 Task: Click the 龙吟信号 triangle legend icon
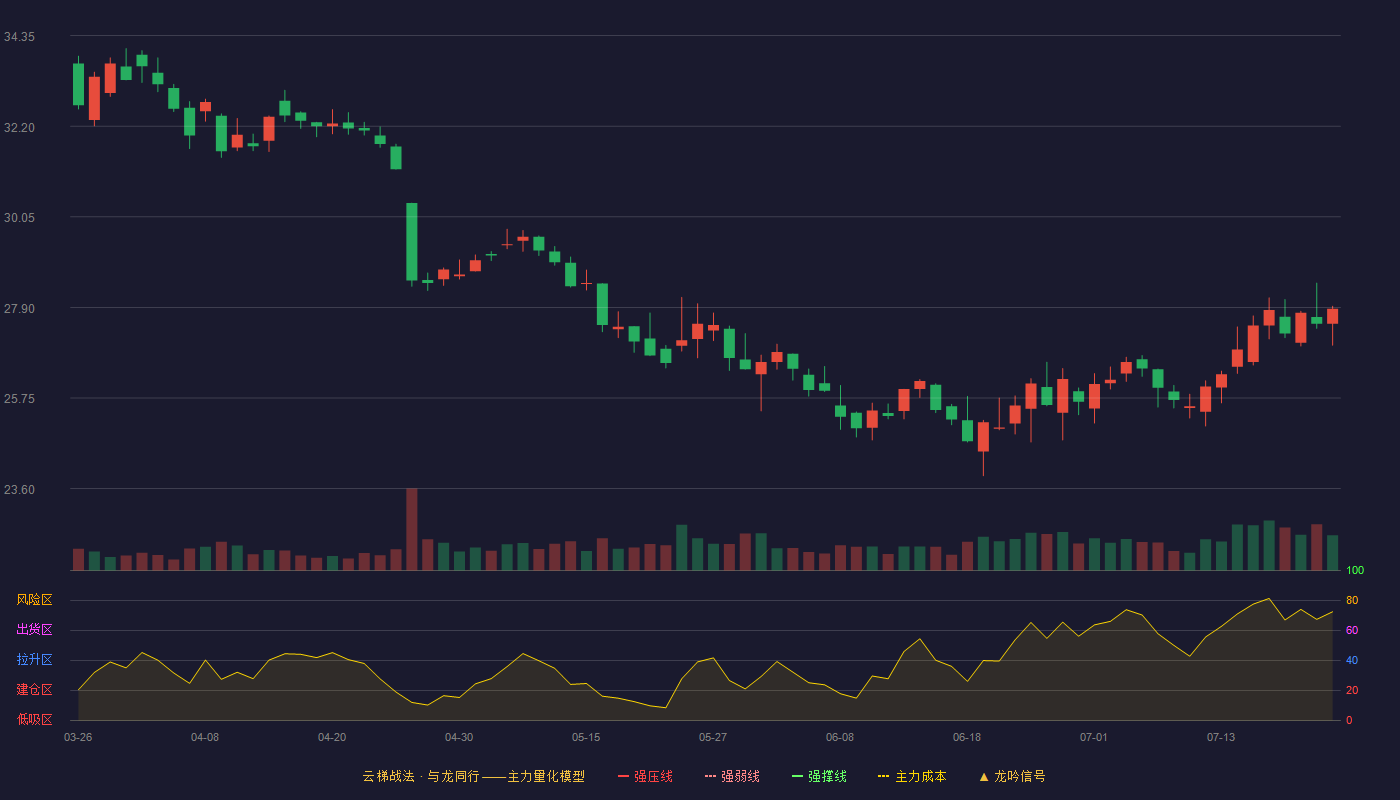click(x=983, y=776)
